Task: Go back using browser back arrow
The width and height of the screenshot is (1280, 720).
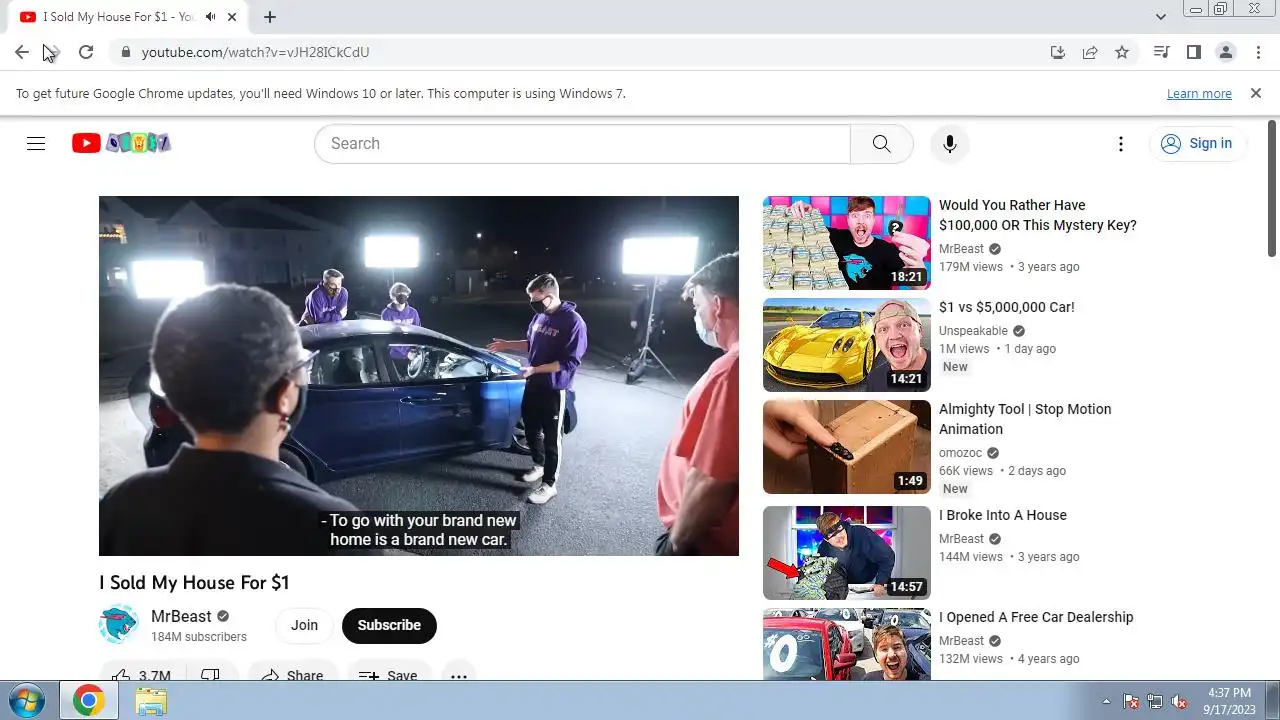Action: [x=21, y=52]
